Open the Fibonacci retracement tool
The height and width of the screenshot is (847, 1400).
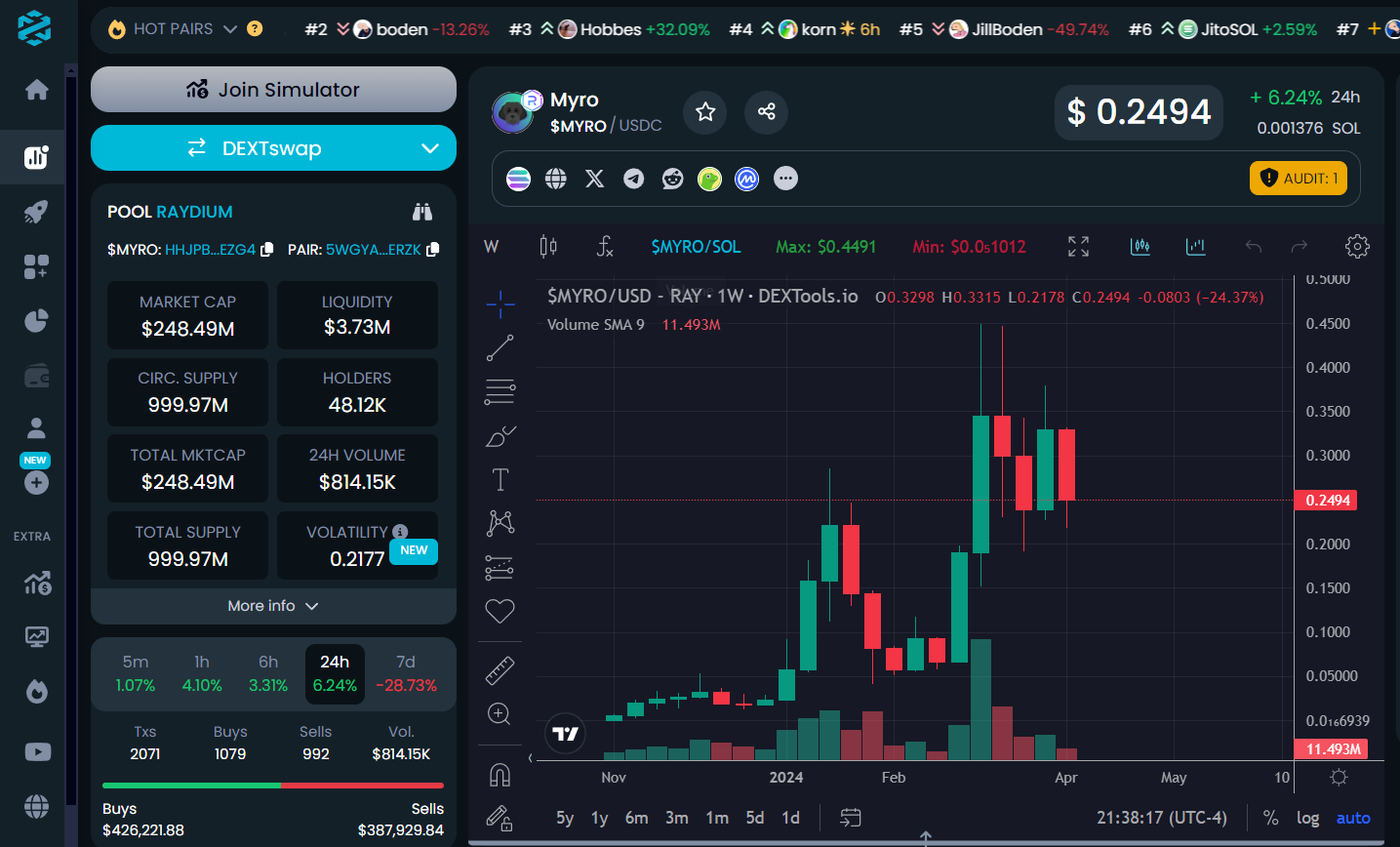(500, 392)
